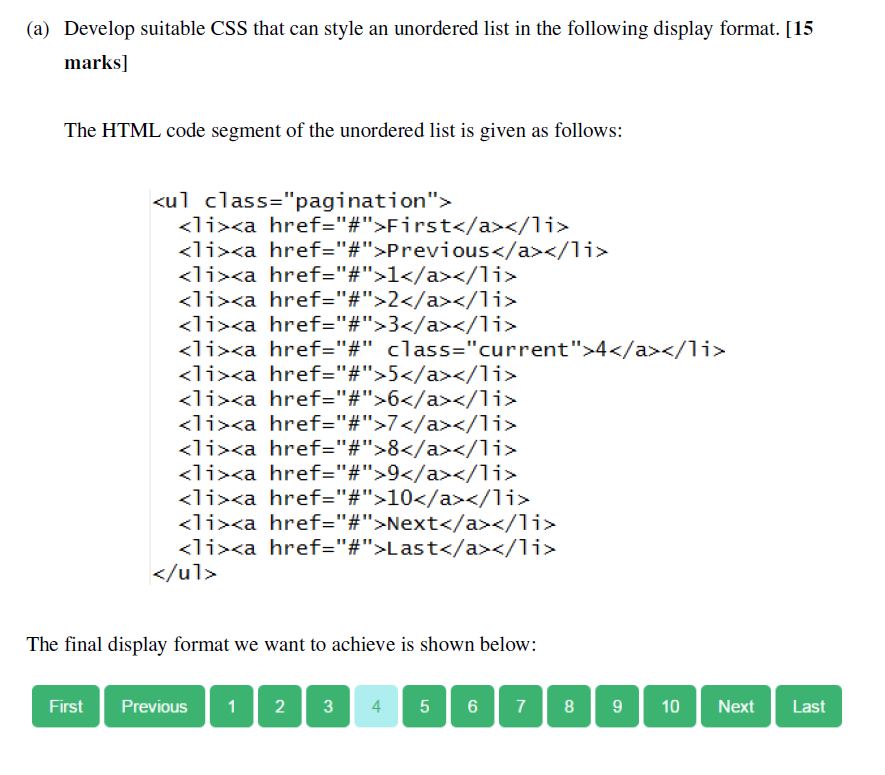
Task: Click page 2 button
Action: point(279,706)
